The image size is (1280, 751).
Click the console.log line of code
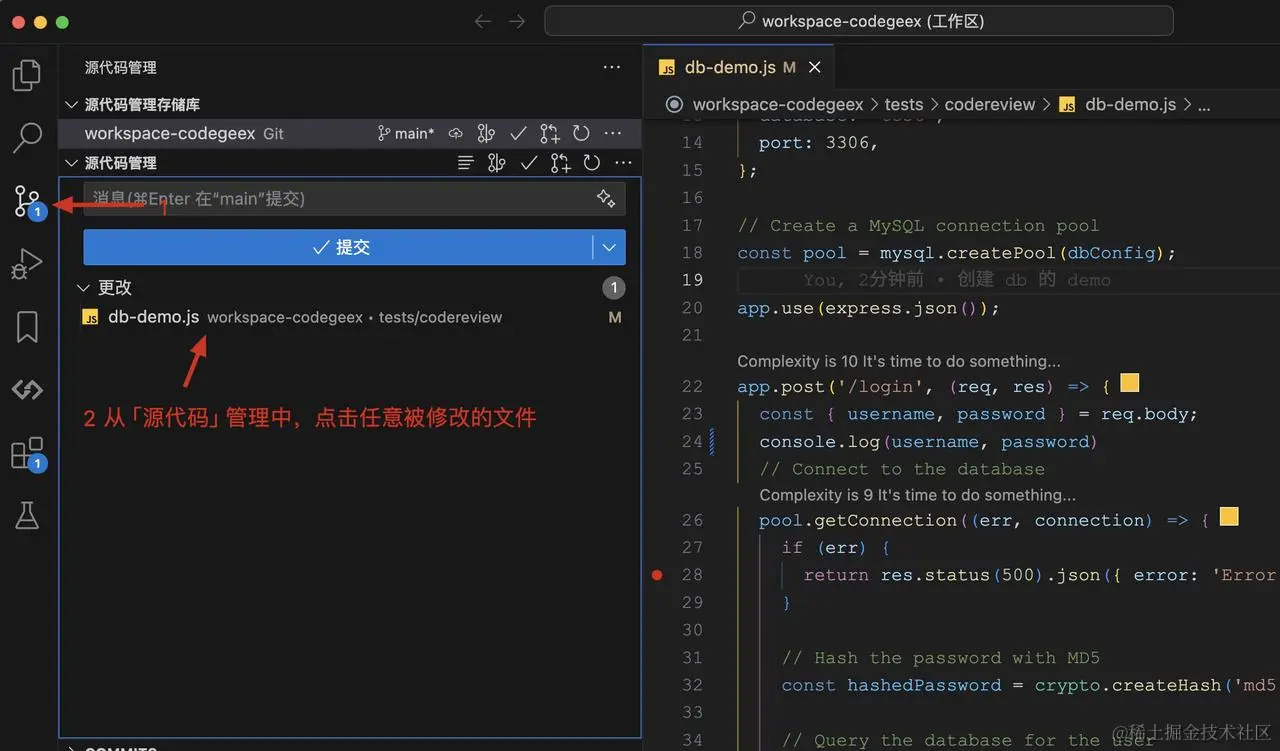pyautogui.click(x=928, y=442)
